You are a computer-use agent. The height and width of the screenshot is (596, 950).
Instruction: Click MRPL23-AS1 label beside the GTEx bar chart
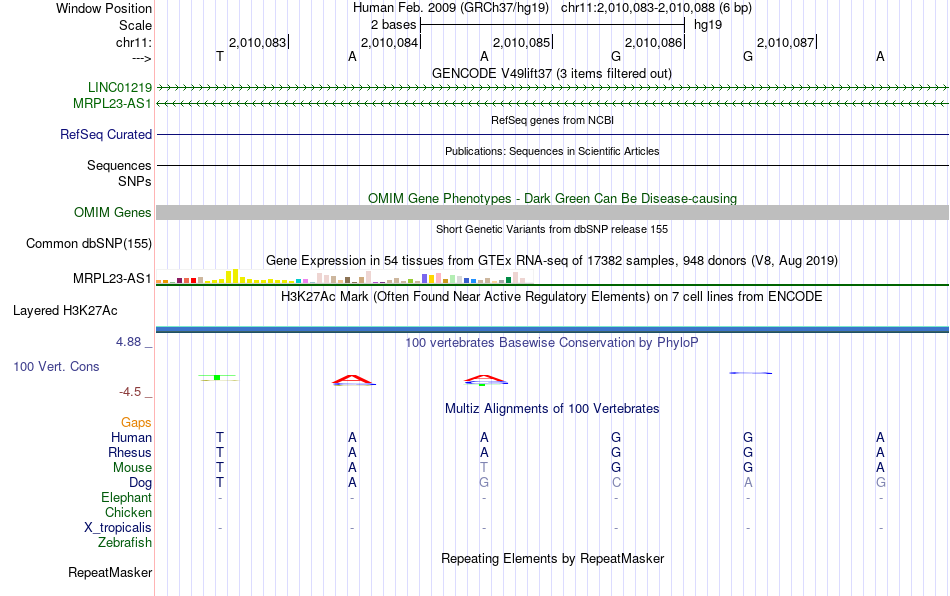click(x=112, y=279)
